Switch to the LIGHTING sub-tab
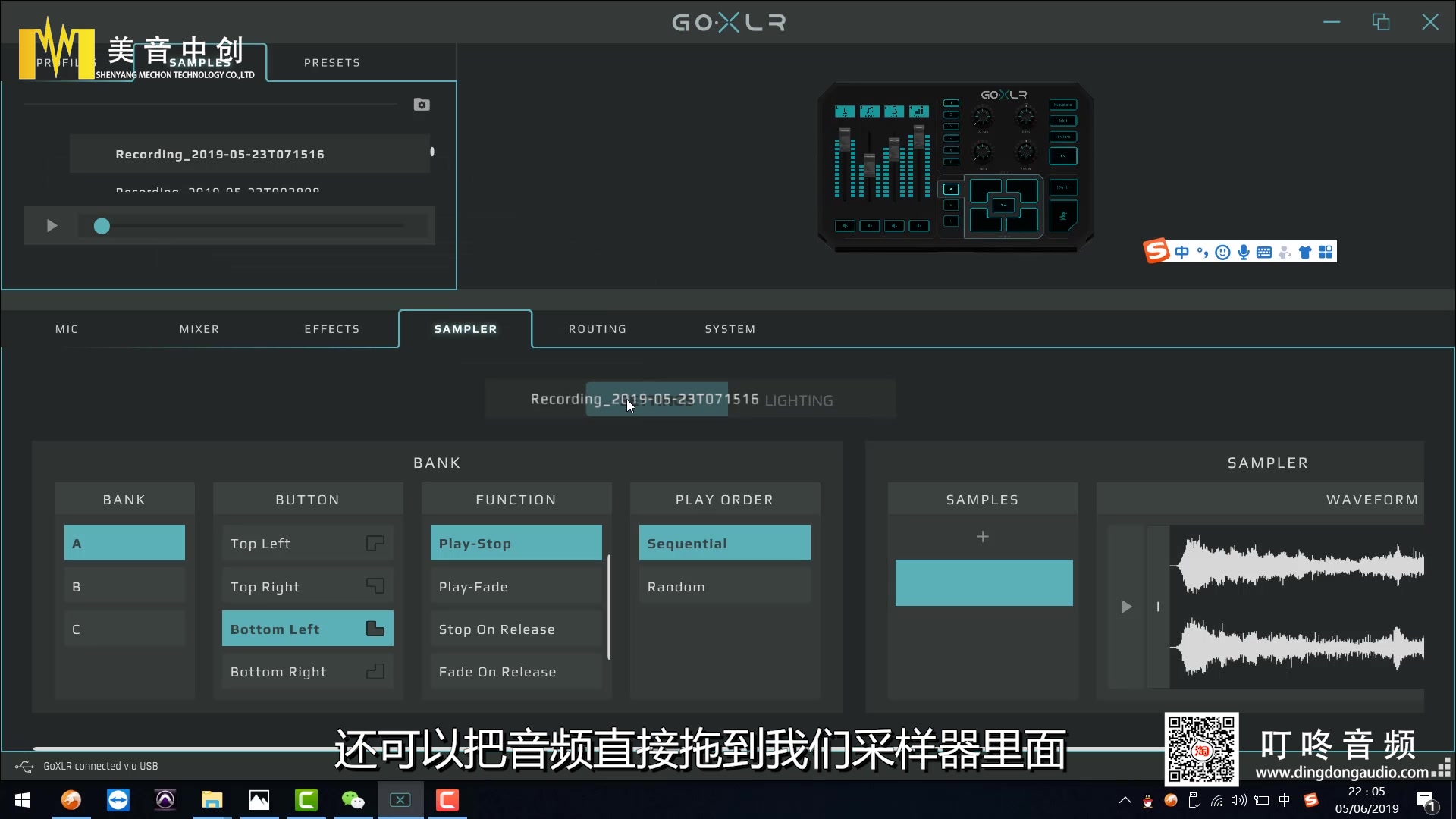Screen dimensions: 1456x819 coord(799,400)
